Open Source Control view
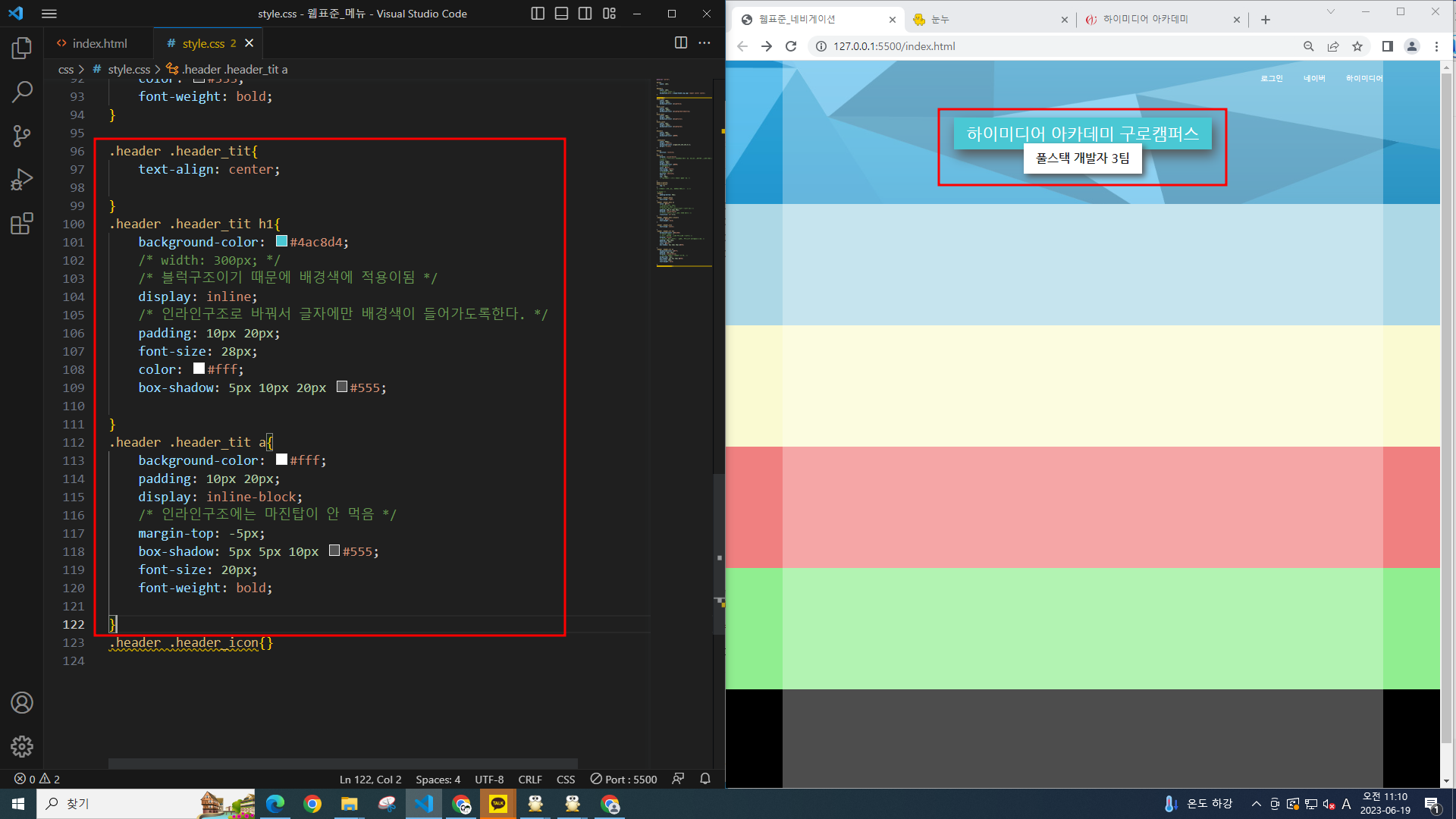This screenshot has height=819, width=1456. pos(21,136)
